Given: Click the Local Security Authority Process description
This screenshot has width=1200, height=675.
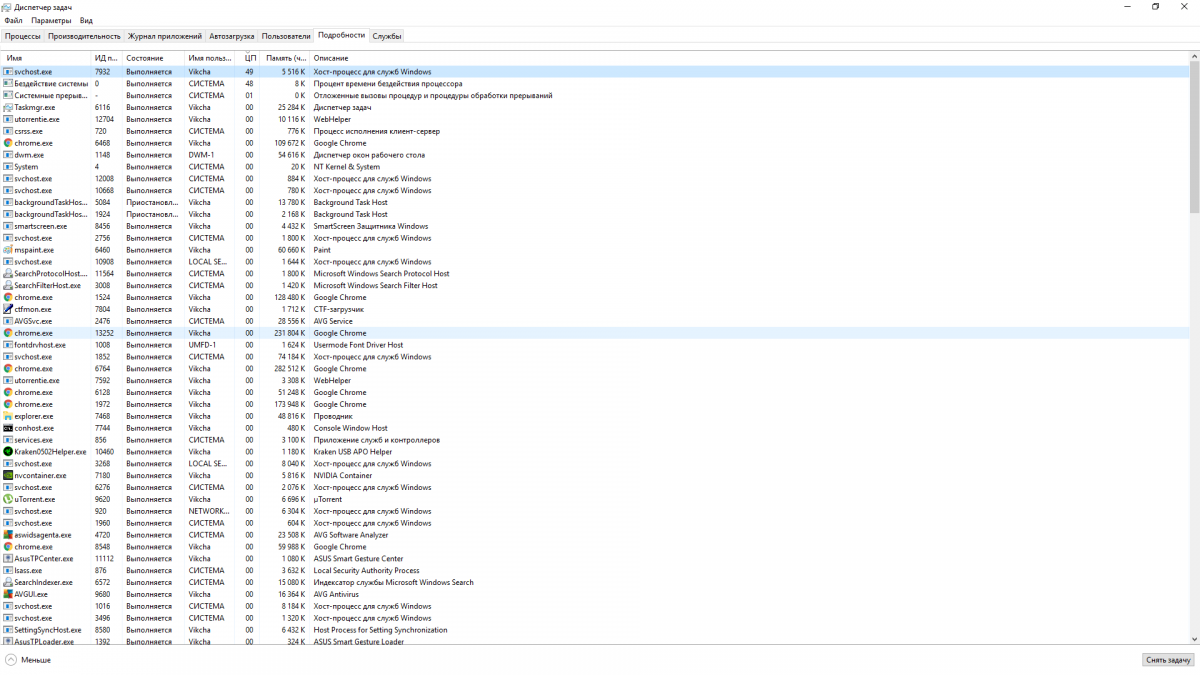Looking at the screenshot, I should pyautogui.click(x=366, y=571).
